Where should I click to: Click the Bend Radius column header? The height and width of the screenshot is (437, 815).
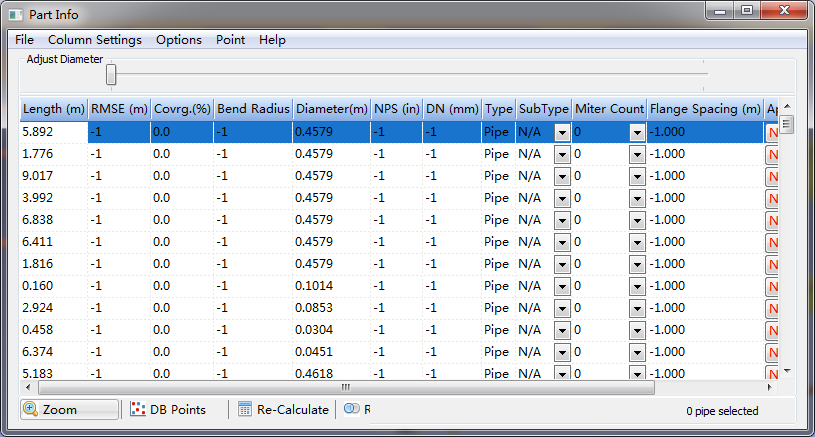click(x=253, y=109)
